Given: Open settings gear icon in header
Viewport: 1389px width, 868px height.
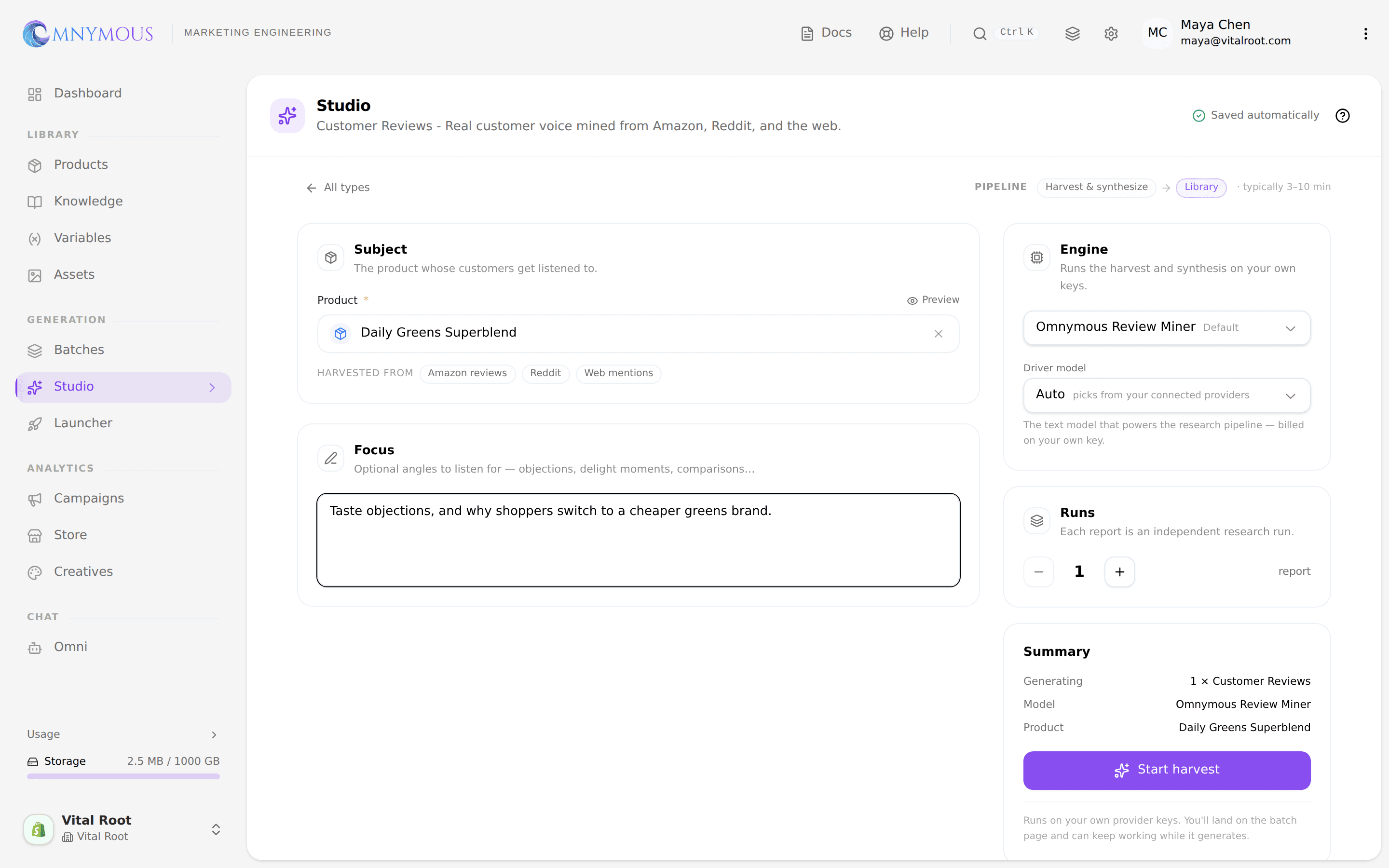Looking at the screenshot, I should click(x=1111, y=33).
